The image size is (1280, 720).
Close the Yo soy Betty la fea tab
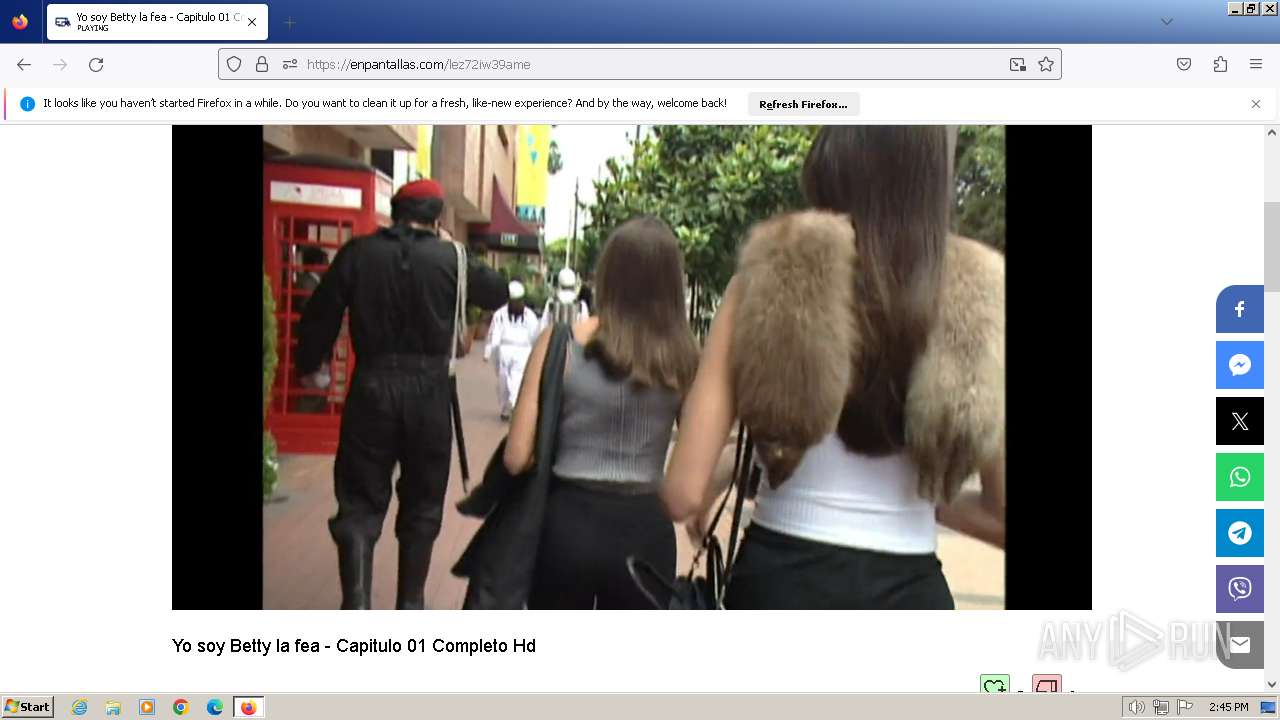252,22
